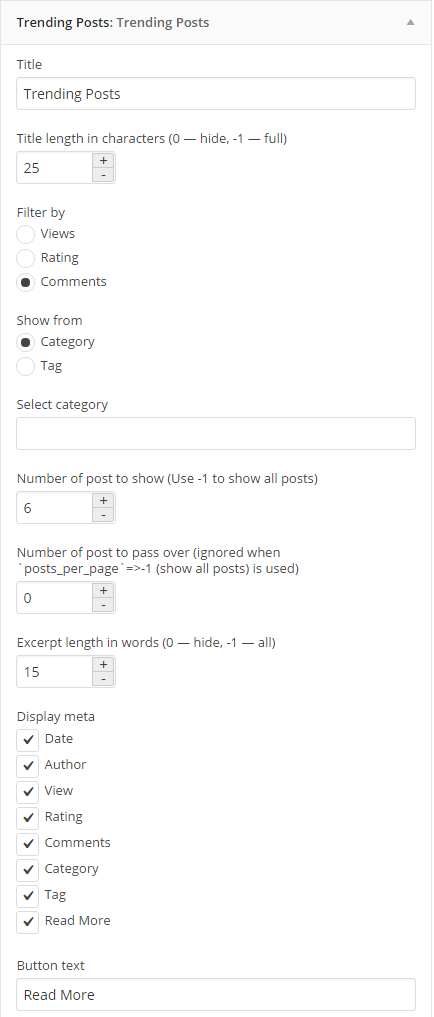This screenshot has height=1017, width=434.
Task: Choose Tag under Show from
Action: click(x=25, y=366)
